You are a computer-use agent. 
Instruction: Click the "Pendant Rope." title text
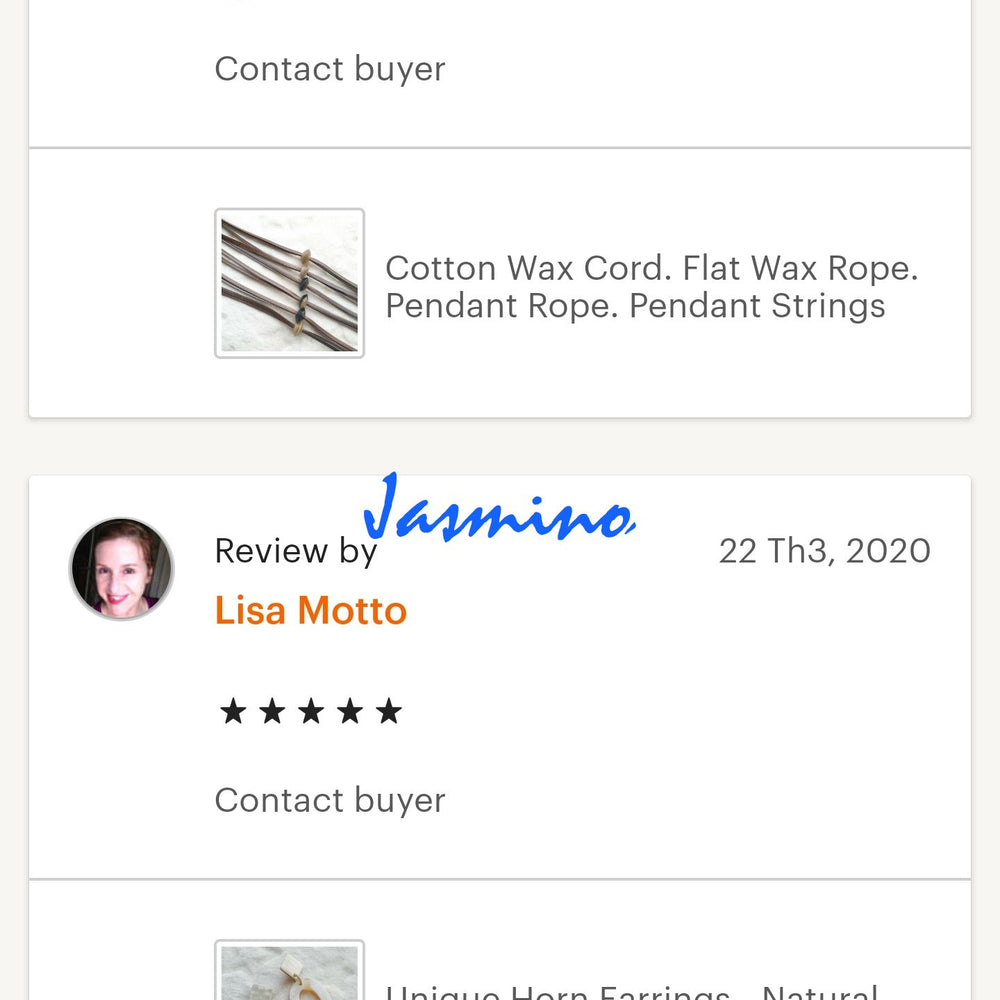tap(501, 306)
